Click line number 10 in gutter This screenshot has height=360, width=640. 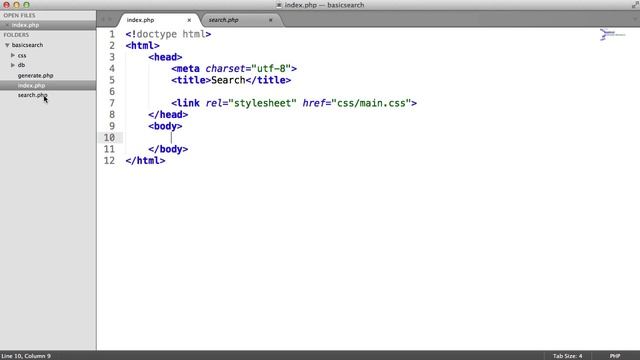tap(109, 138)
